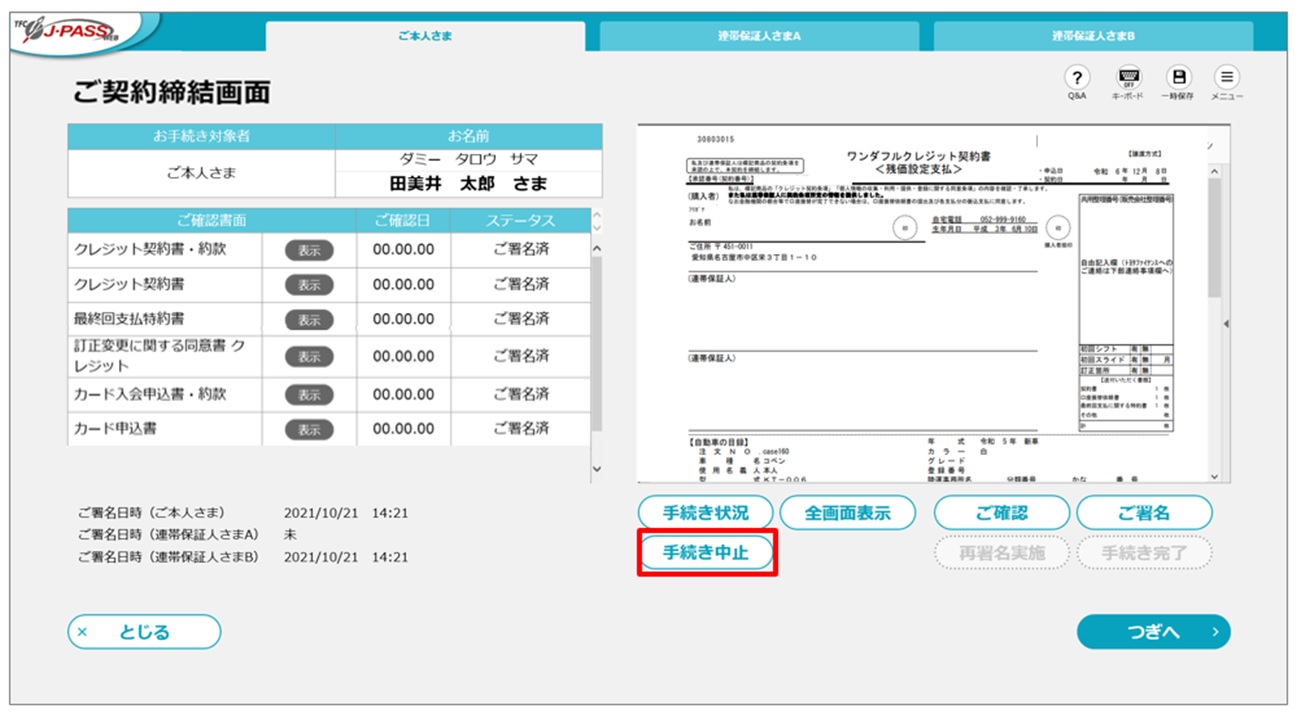Show the クレジット契約書・約款 document
Viewport: 1301px width, 718px height.
pyautogui.click(x=309, y=250)
